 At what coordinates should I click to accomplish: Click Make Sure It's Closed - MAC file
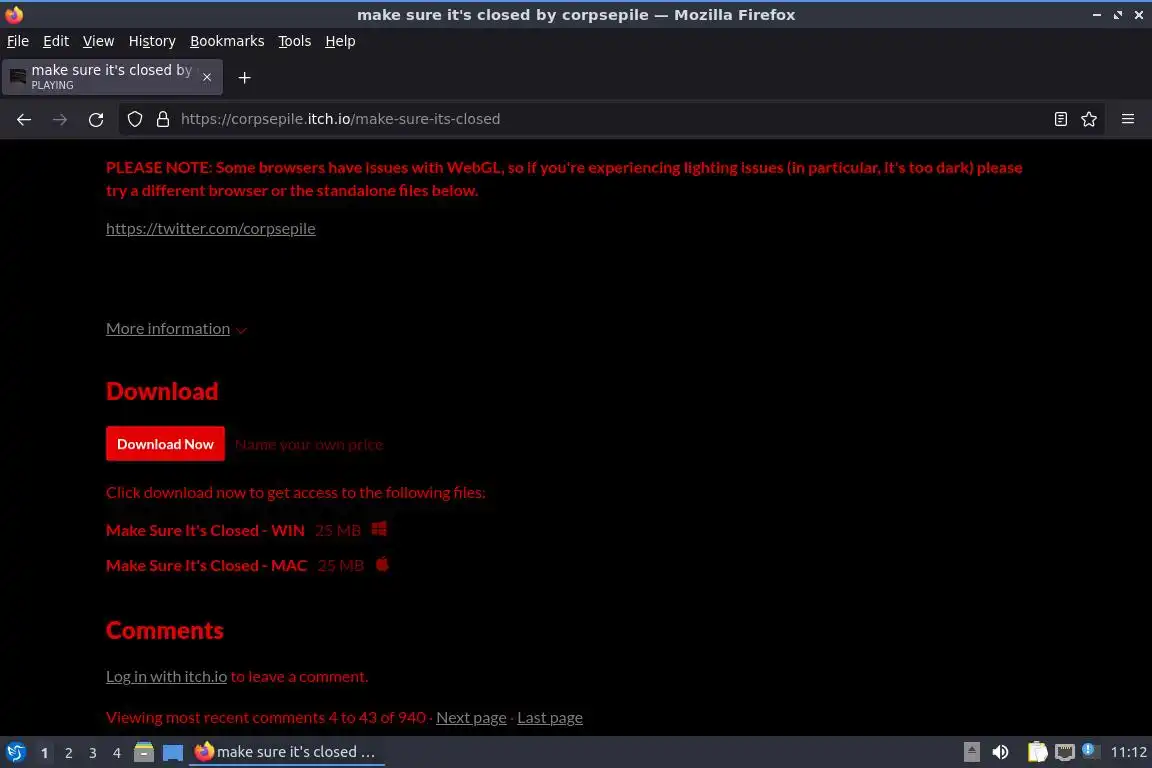(206, 566)
